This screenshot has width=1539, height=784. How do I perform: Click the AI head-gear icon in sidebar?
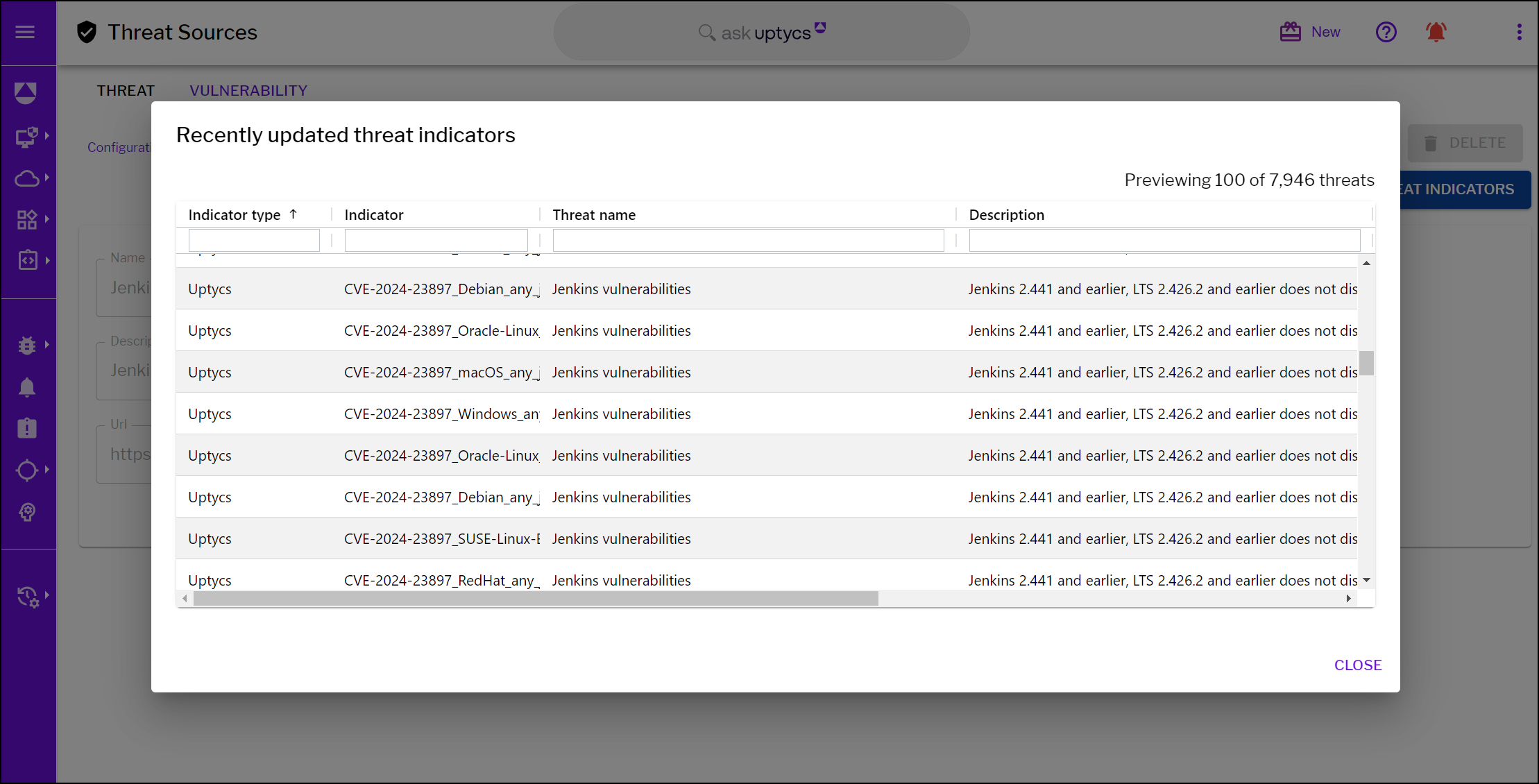click(x=28, y=513)
